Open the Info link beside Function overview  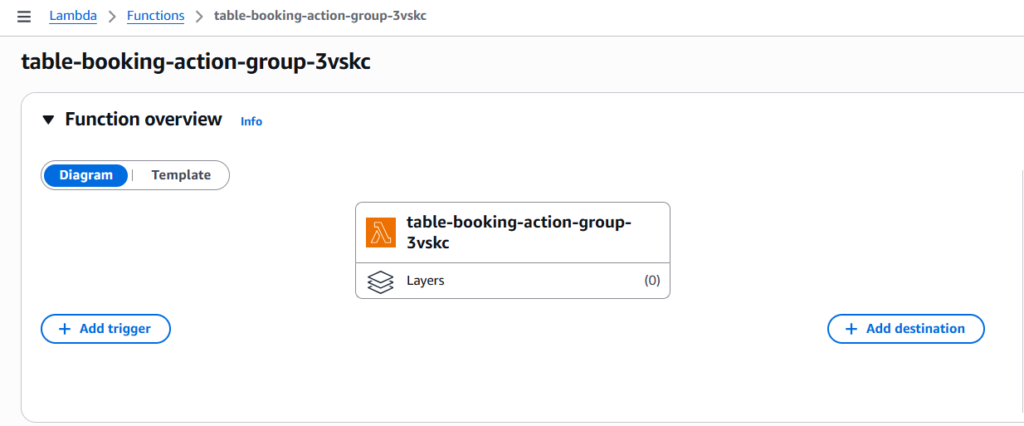point(251,121)
